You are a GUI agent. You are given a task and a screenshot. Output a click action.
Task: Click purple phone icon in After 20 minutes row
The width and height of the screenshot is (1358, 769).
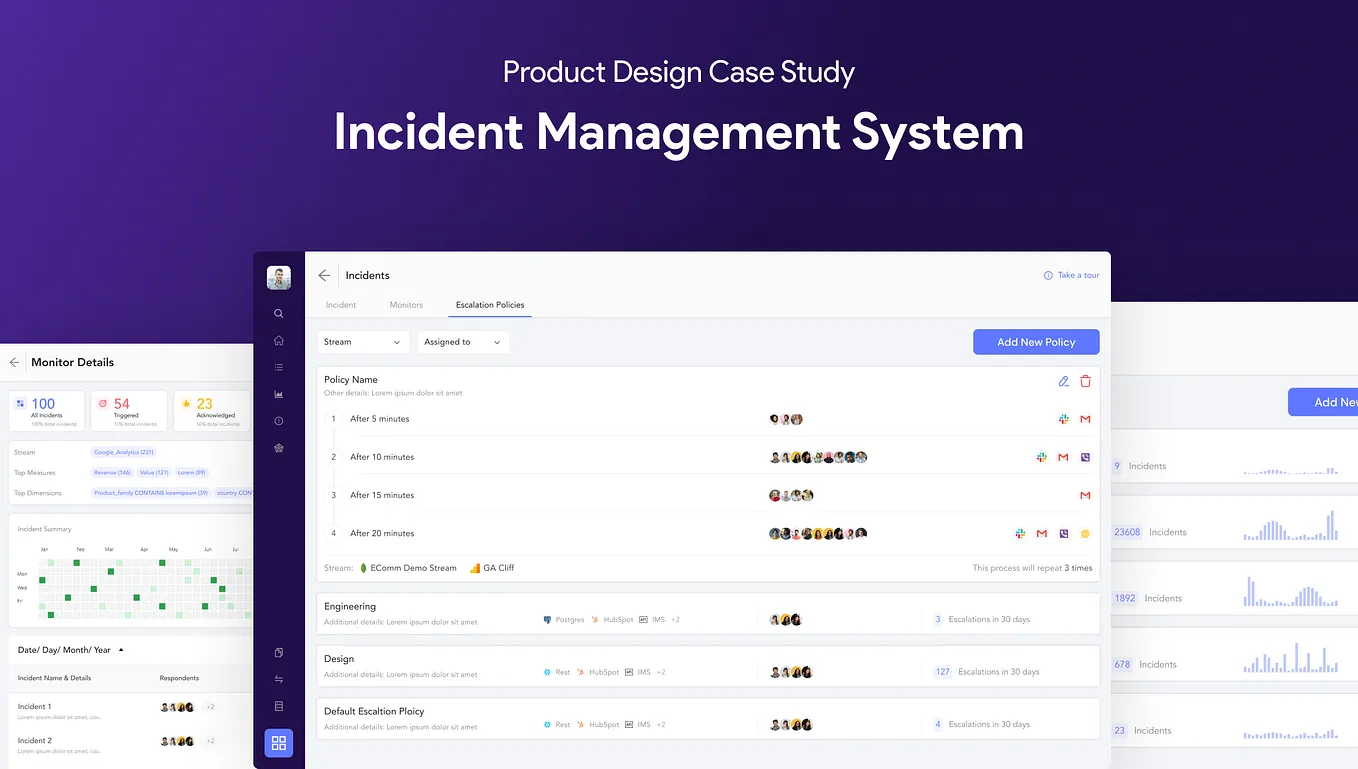click(1064, 534)
